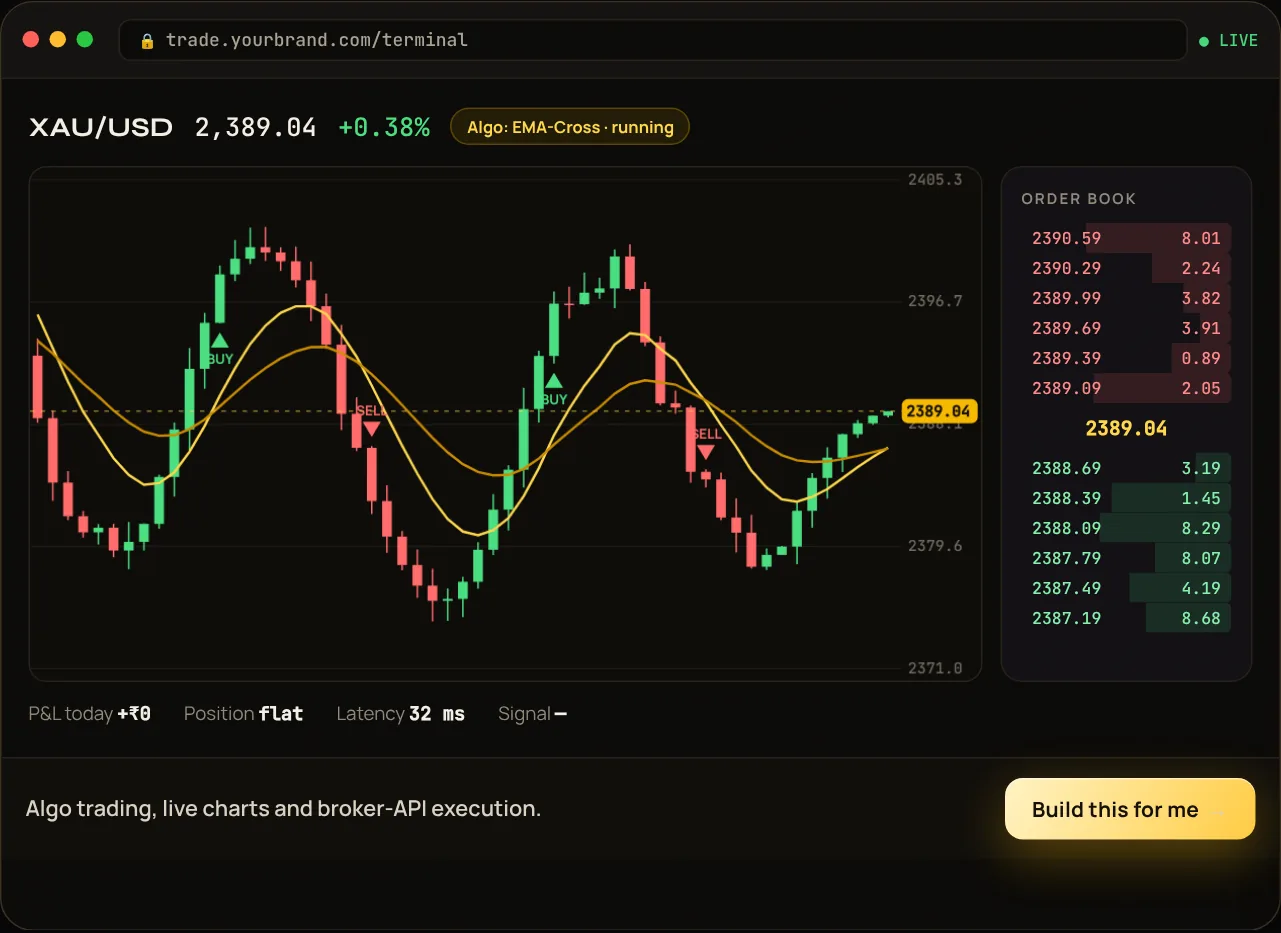Click the second SELL triangle marker
Viewport: 1281px width, 933px height.
pyautogui.click(x=706, y=452)
